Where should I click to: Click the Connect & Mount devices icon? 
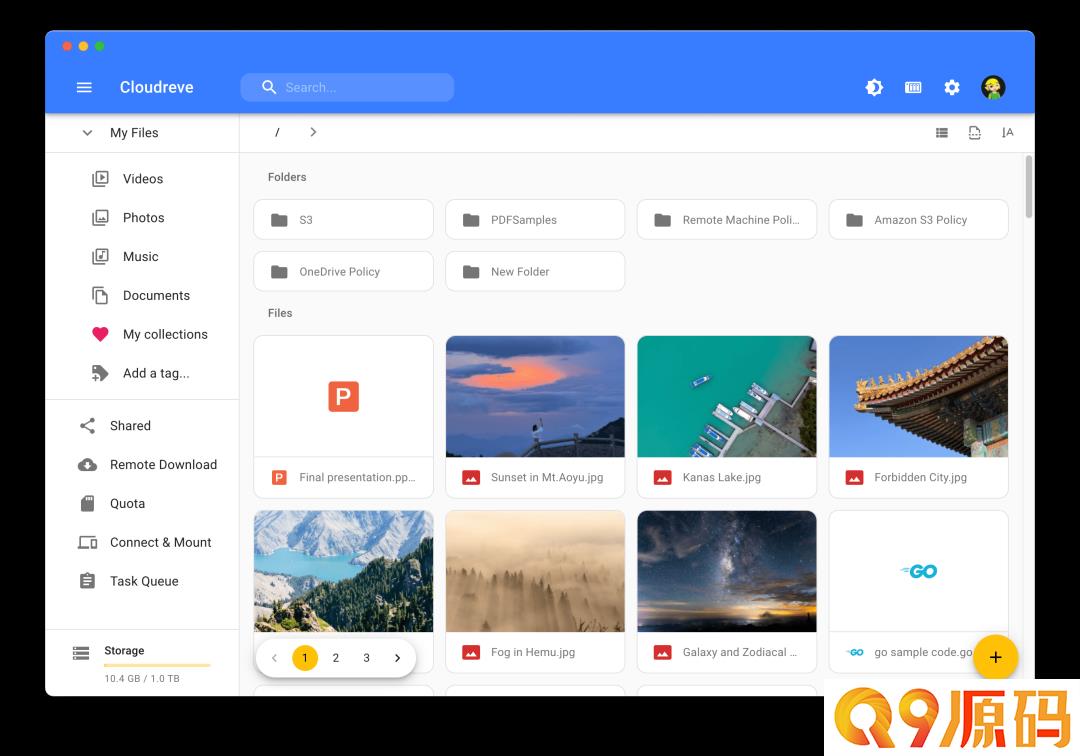87,543
